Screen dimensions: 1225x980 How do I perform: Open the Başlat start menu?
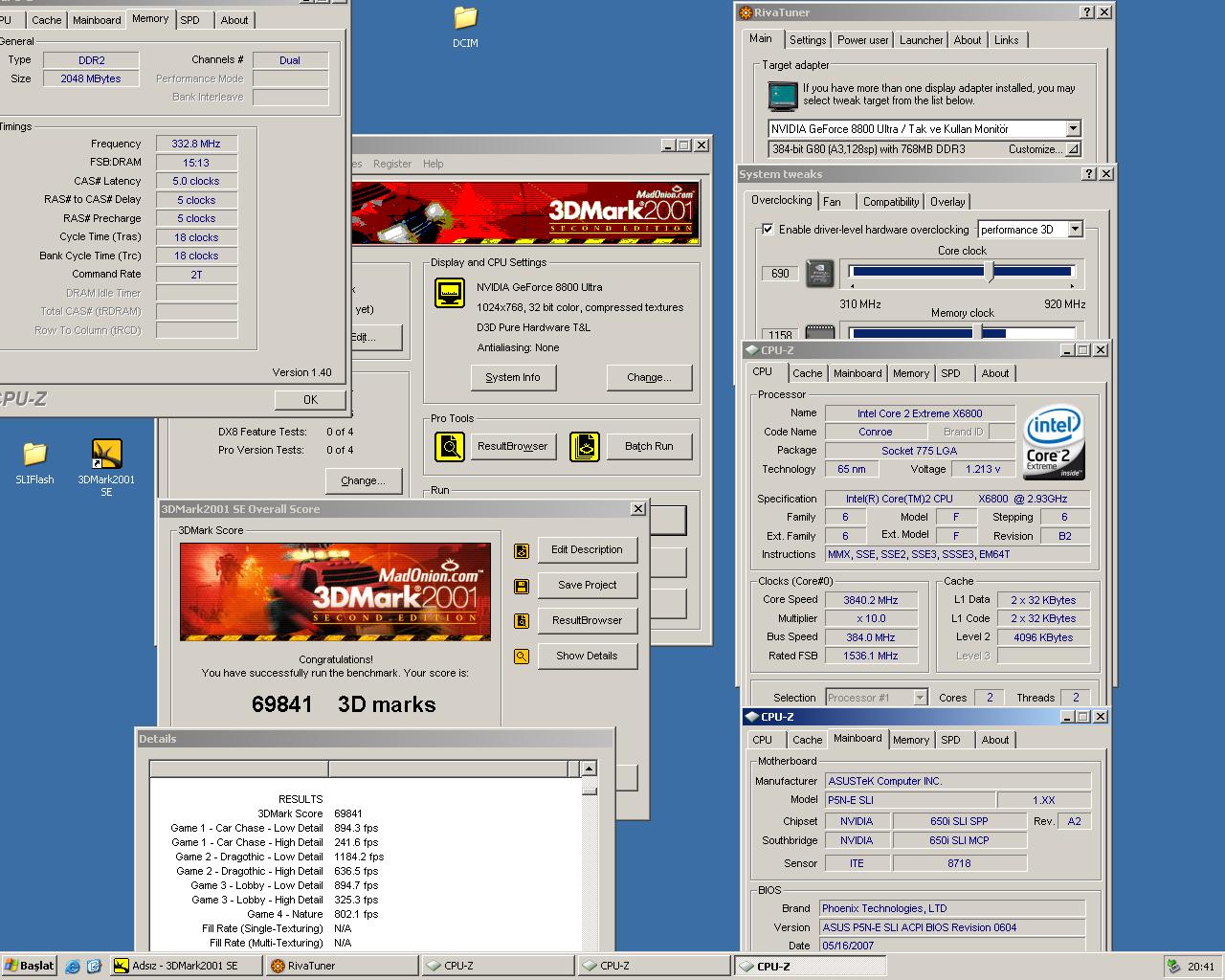pyautogui.click(x=30, y=967)
